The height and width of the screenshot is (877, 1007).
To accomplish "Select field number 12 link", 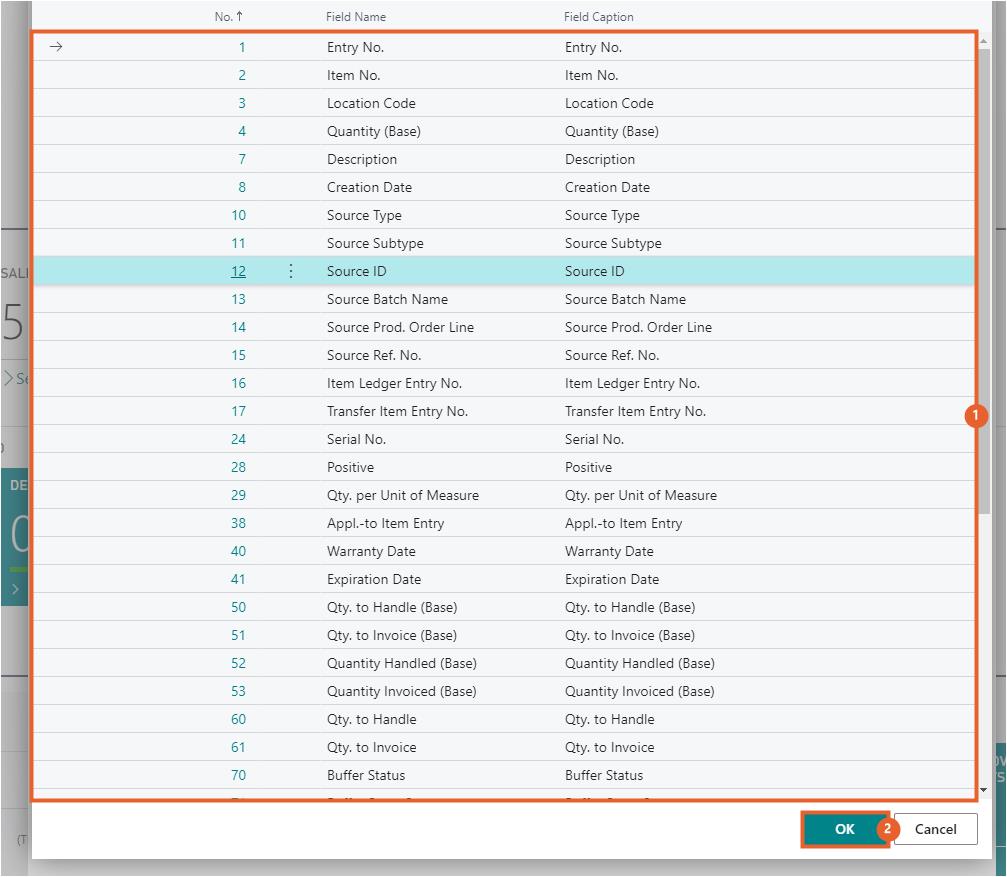I will 238,271.
